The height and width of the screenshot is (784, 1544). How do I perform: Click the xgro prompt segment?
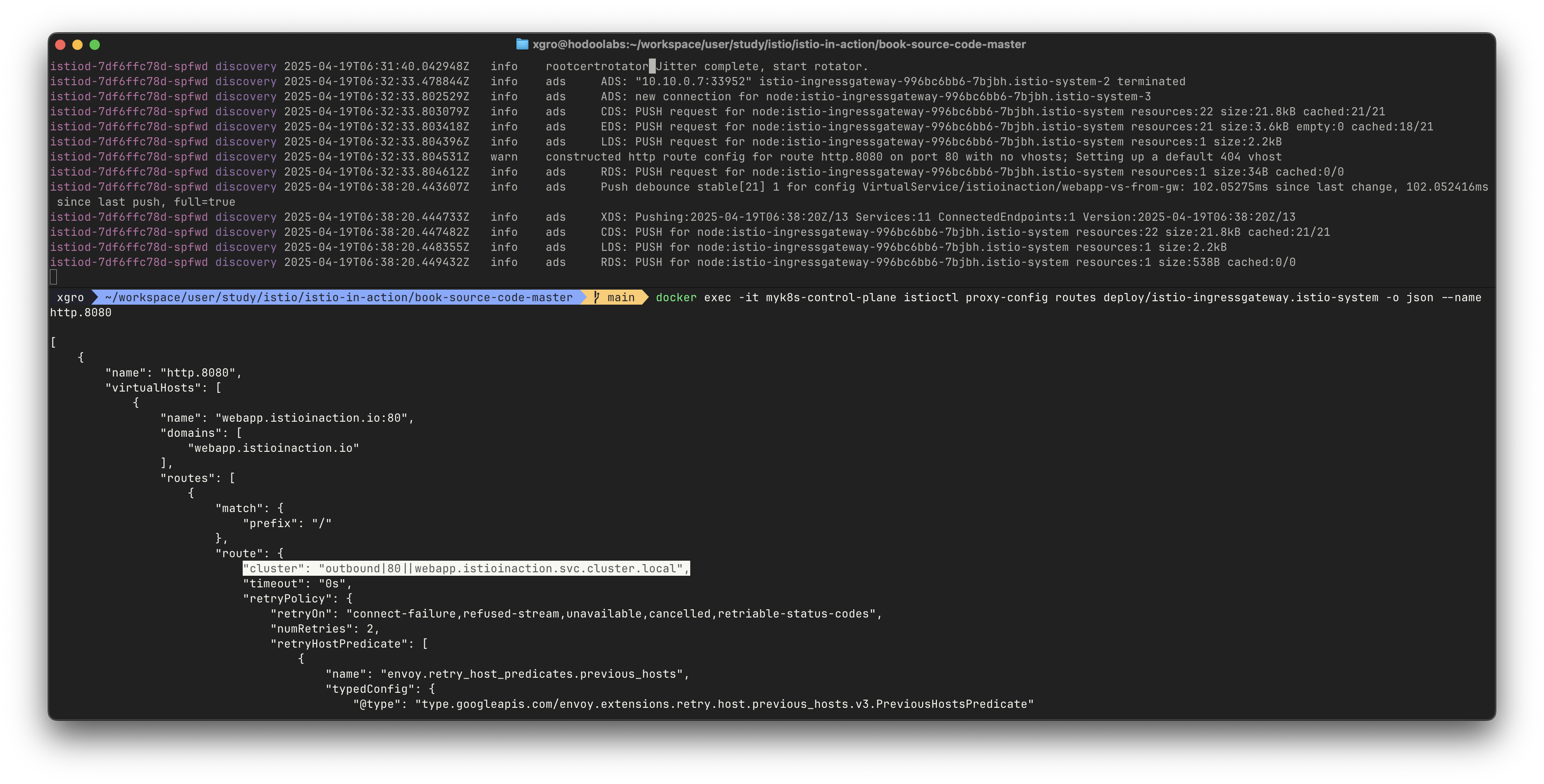[71, 297]
